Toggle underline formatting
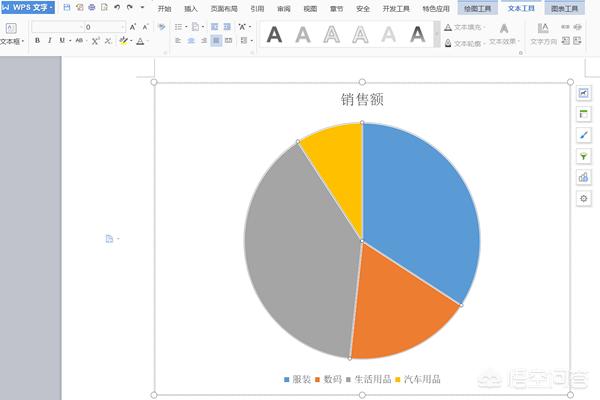 62,41
